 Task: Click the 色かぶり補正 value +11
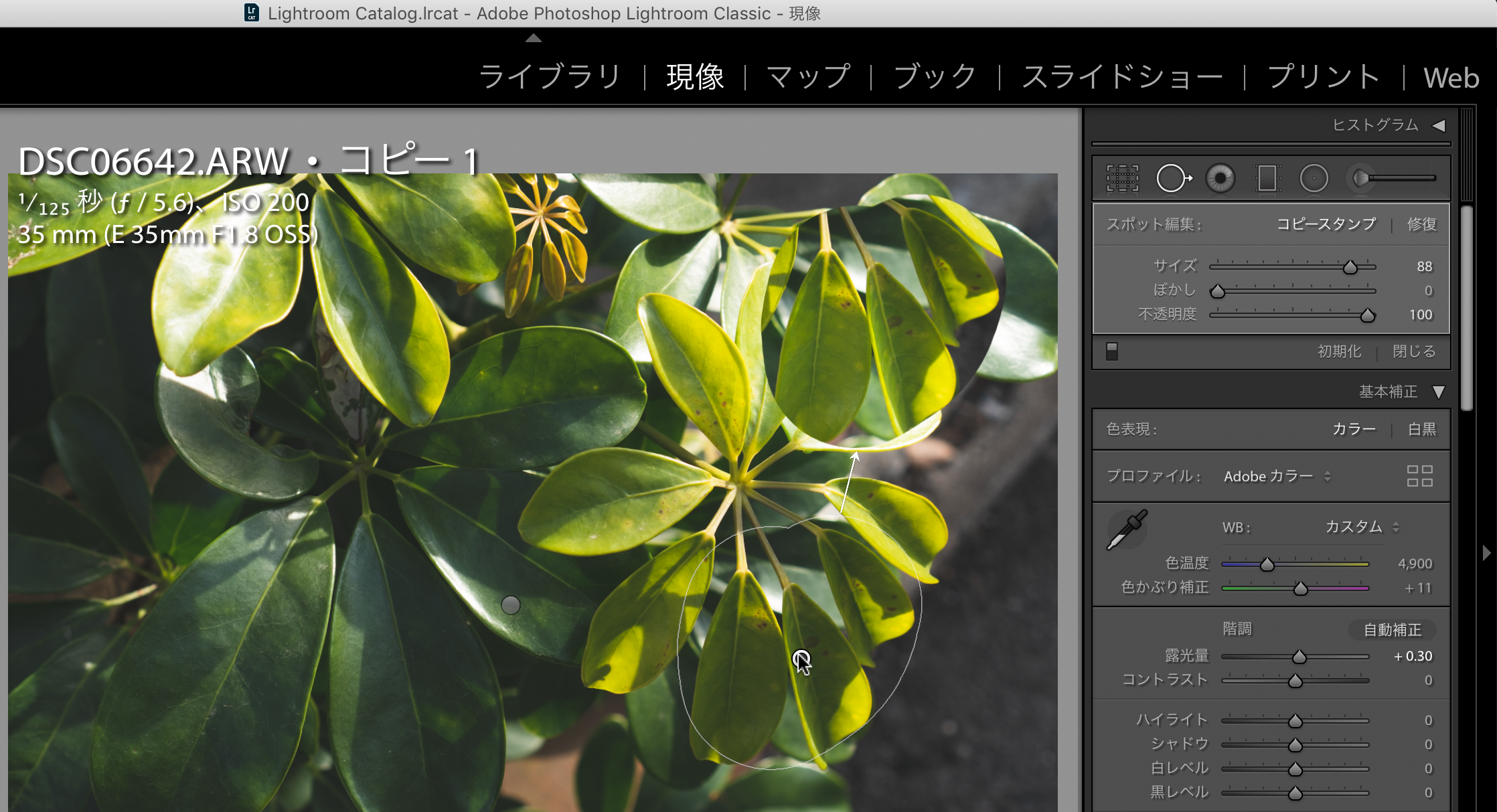[1417, 588]
